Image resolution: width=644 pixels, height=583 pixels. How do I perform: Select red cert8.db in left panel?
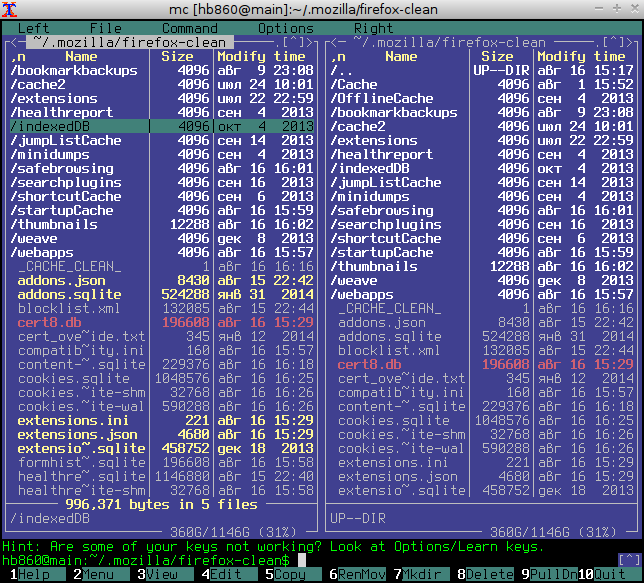click(x=162, y=322)
